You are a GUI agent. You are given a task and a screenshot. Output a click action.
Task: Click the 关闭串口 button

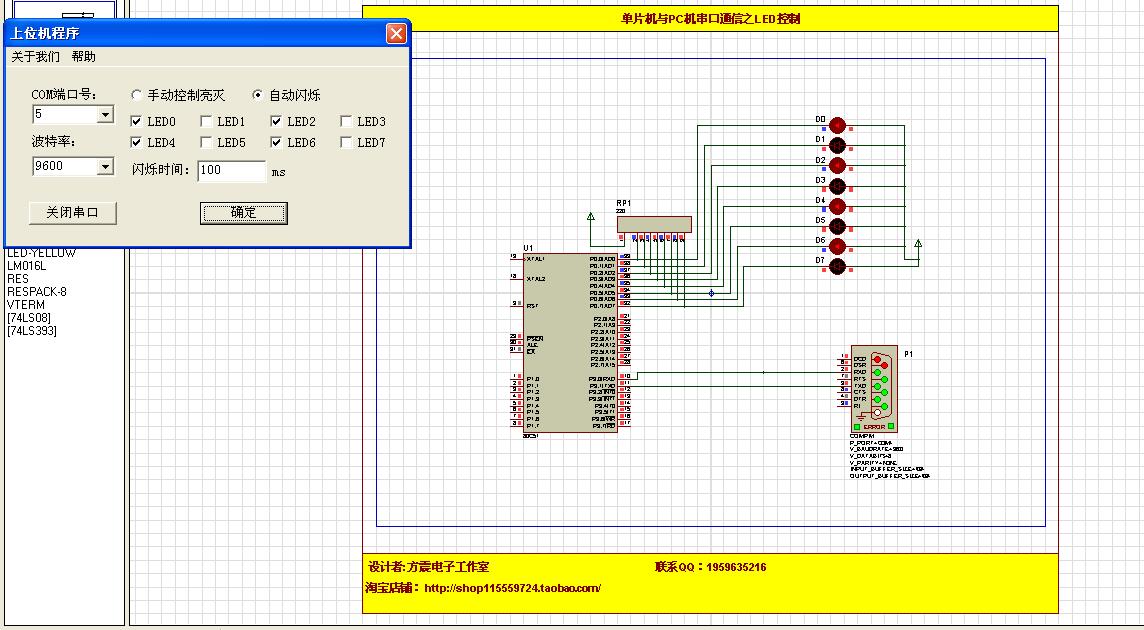pos(72,212)
